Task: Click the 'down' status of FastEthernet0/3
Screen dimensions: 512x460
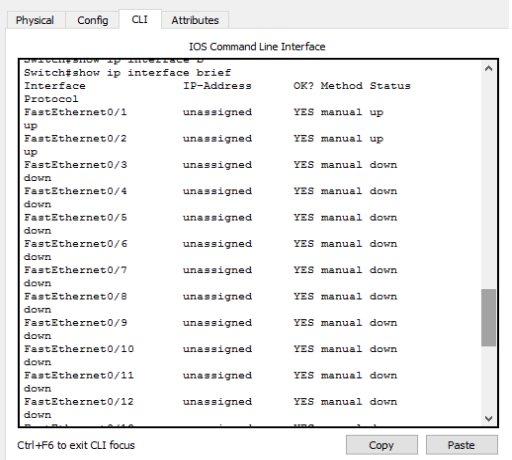Action: 383,165
